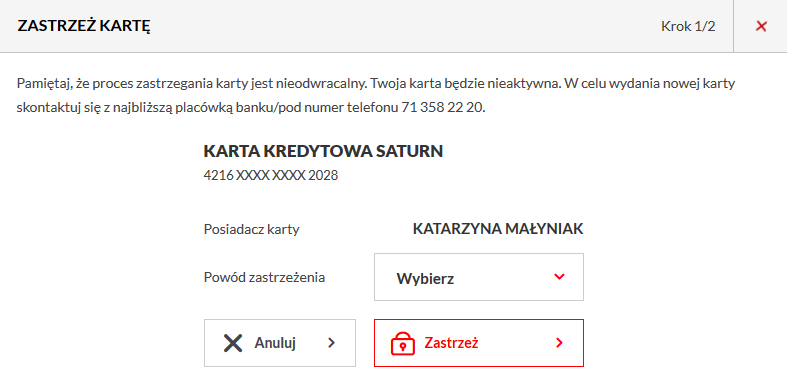Click the phone number 71 358 22 20
The height and width of the screenshot is (382, 790).
(443, 108)
